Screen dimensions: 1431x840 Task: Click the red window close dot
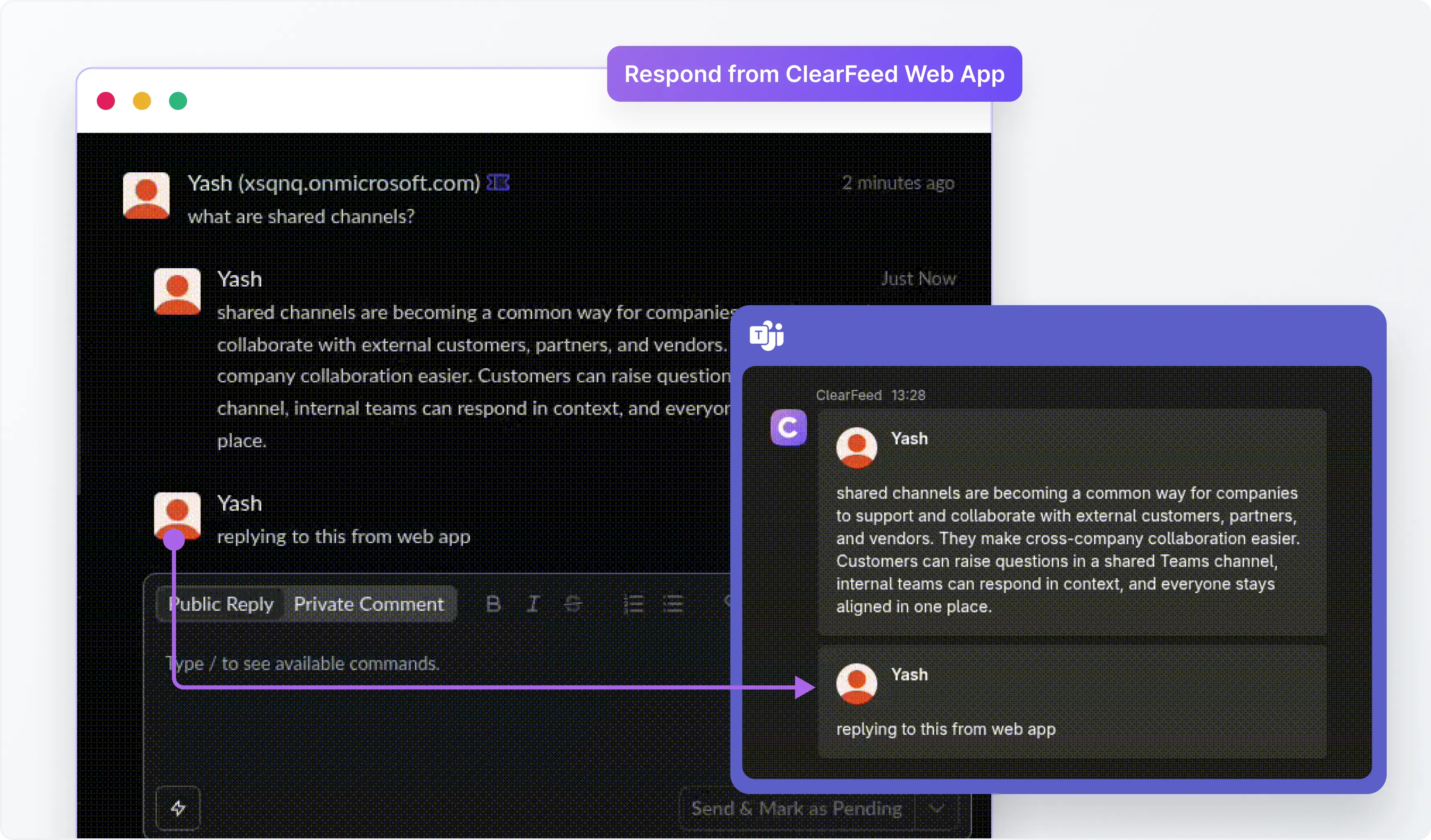(105, 101)
